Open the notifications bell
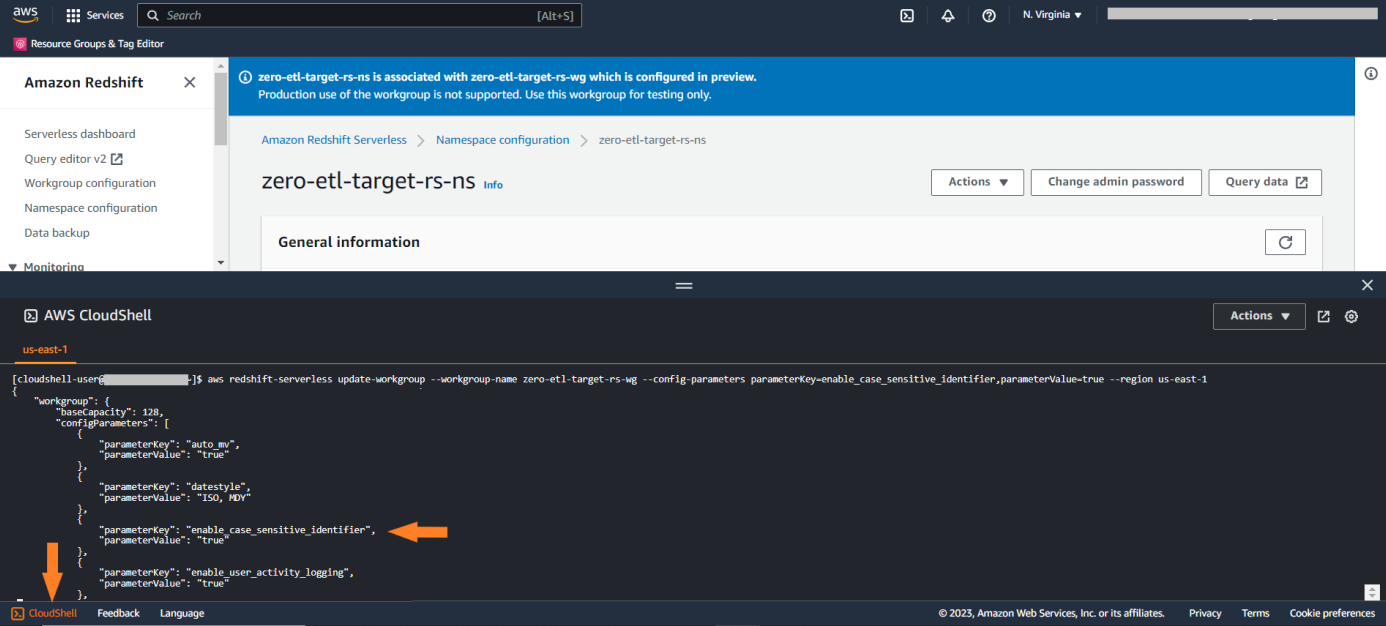The width and height of the screenshot is (1386, 626). coord(948,15)
